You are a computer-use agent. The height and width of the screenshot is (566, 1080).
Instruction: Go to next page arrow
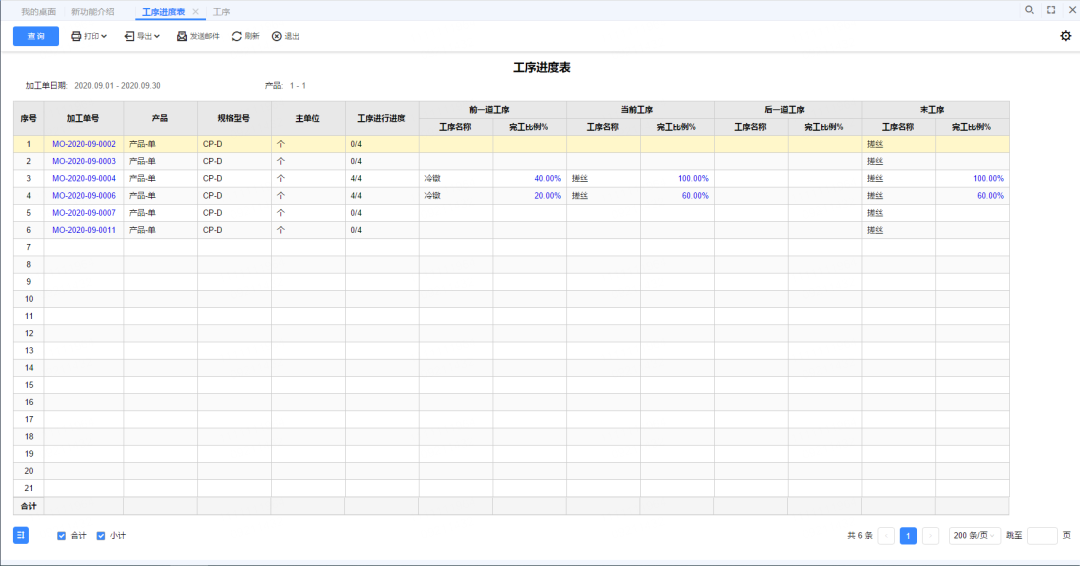[x=931, y=536]
